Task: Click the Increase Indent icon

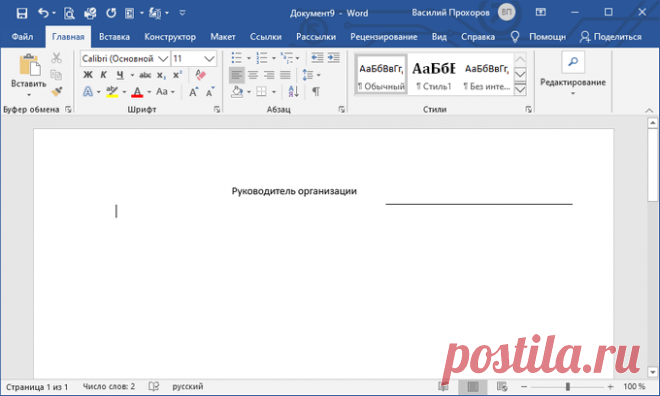Action: tap(334, 58)
